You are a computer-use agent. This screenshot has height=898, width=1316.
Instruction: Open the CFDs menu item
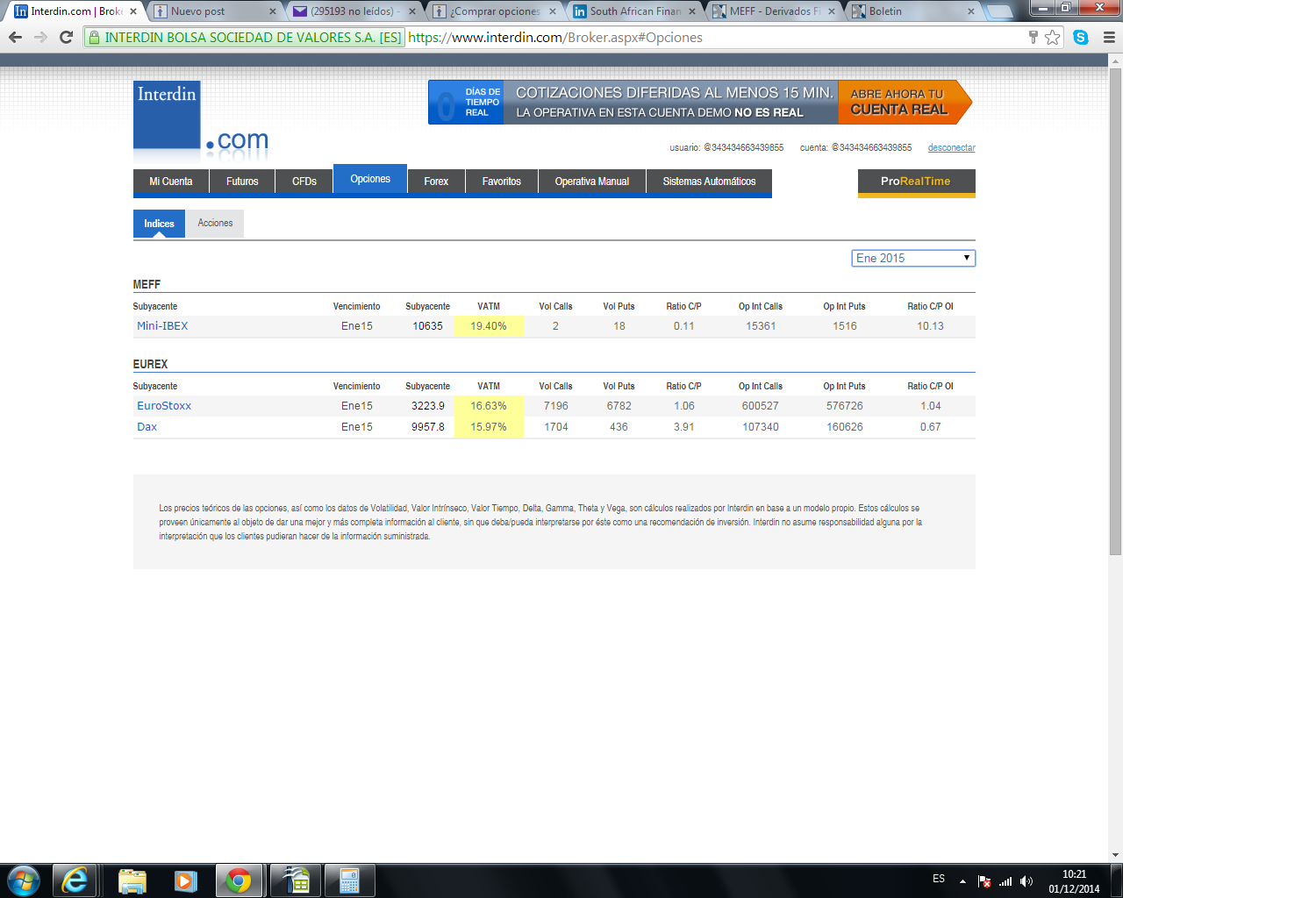pos(304,182)
